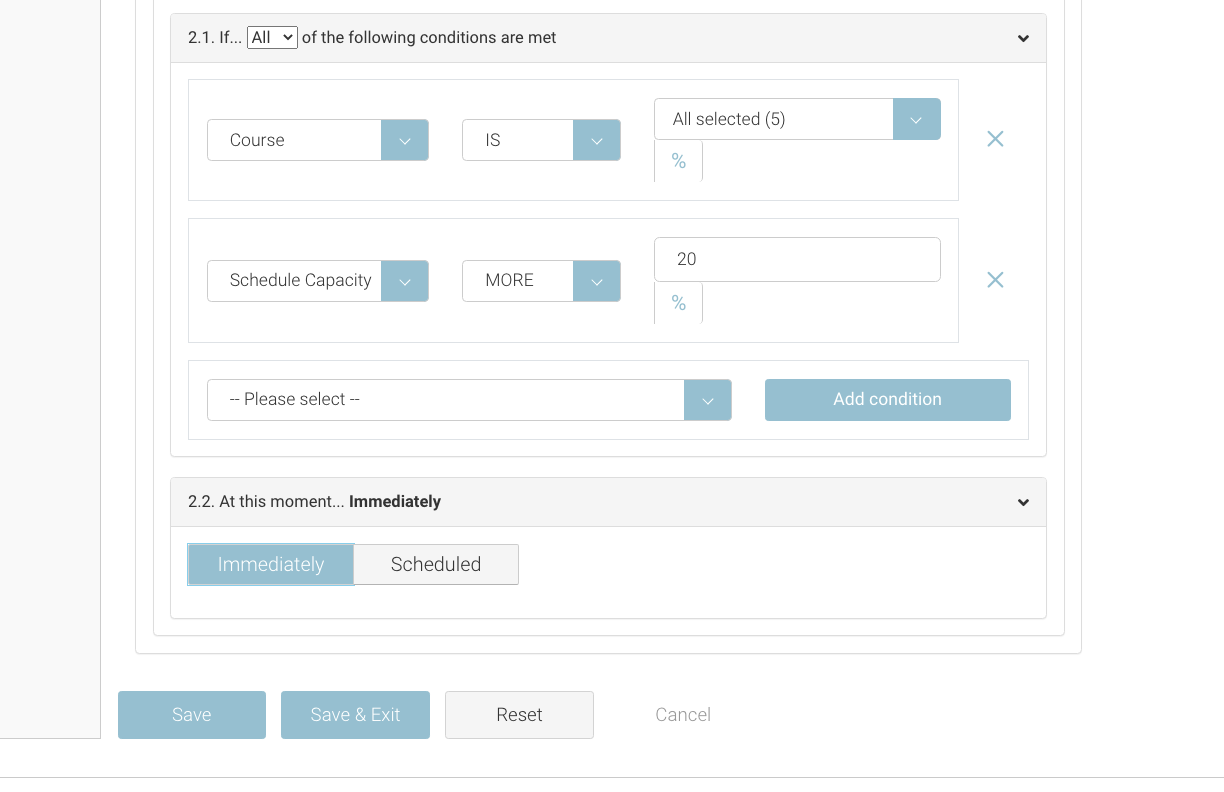Screen dimensions: 1224x792
Task: Click percent icon under All selected field
Action: click(x=678, y=161)
